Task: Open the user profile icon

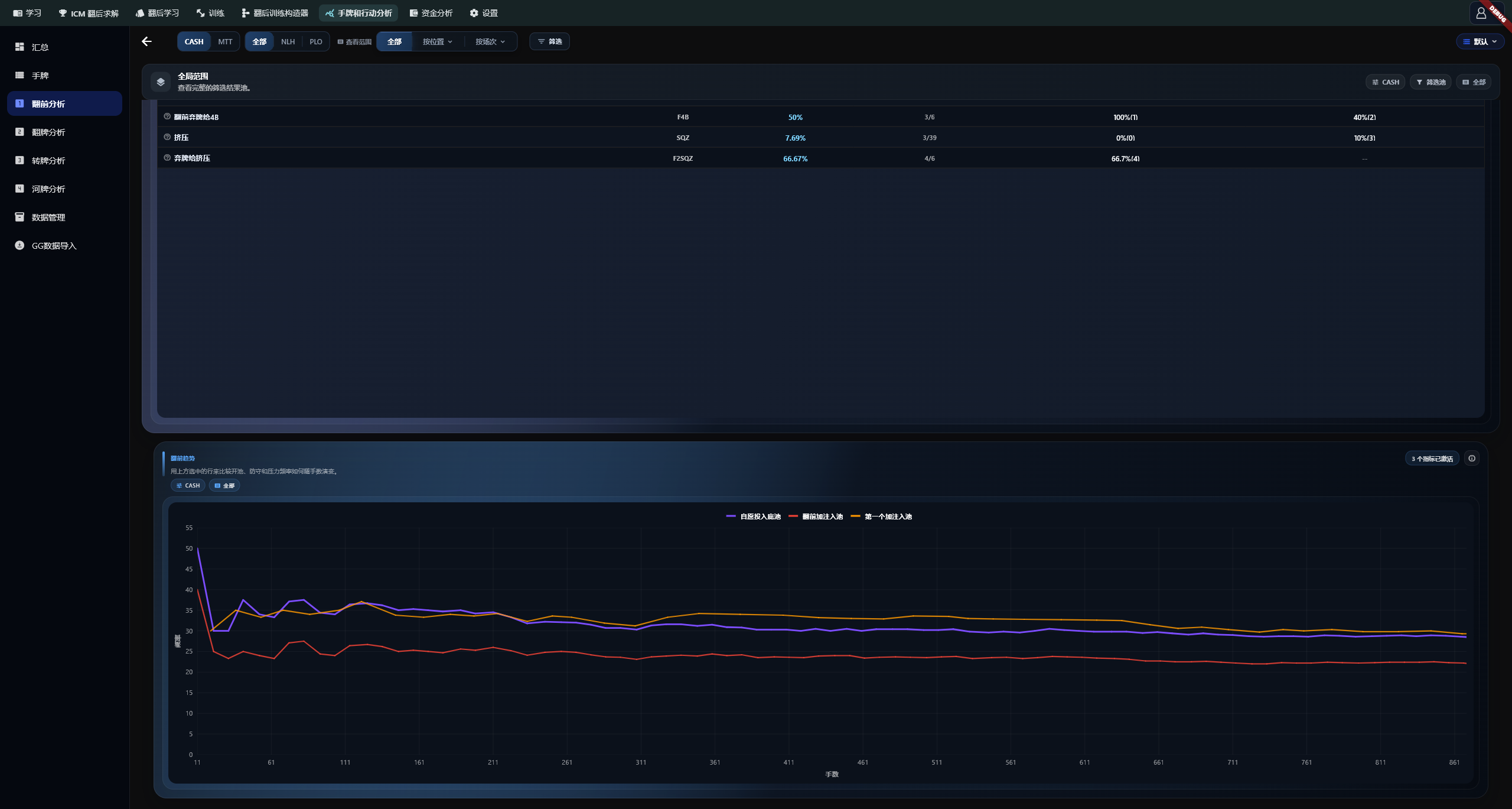Action: [1481, 13]
